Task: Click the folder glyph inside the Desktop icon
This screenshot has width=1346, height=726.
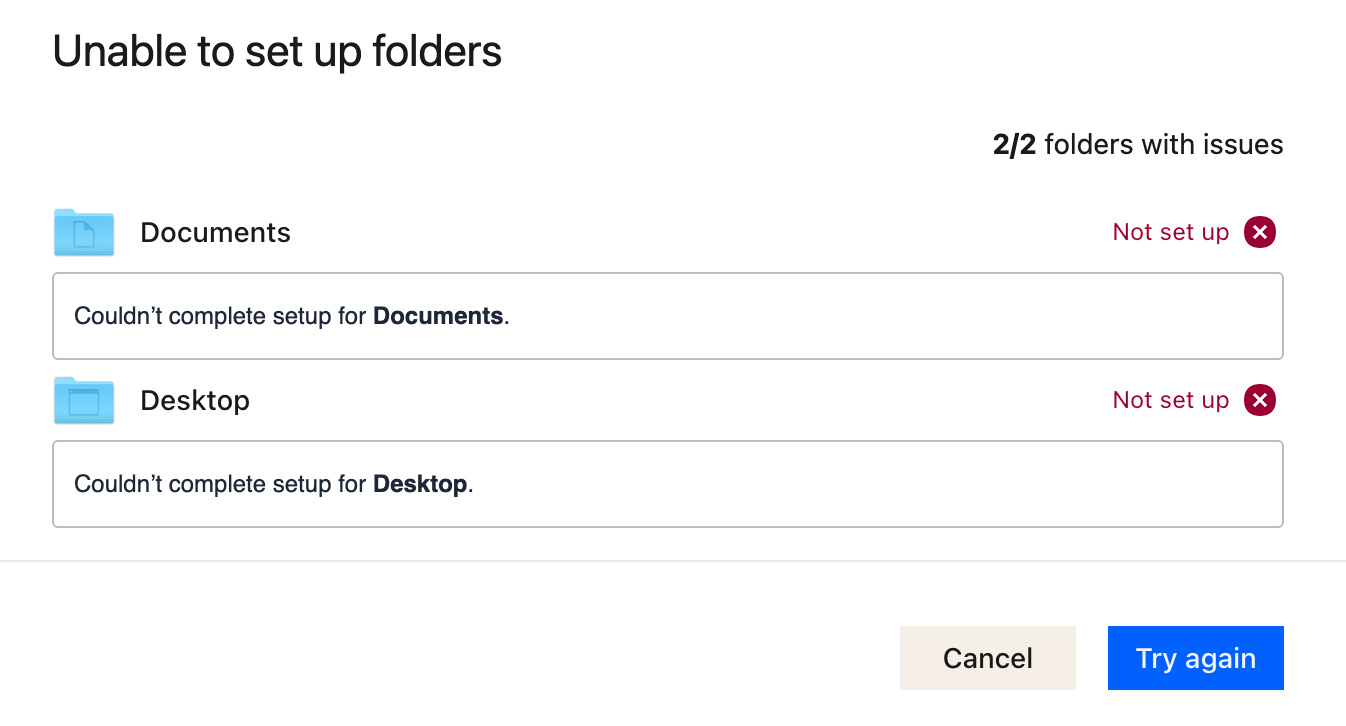Action: [84, 402]
